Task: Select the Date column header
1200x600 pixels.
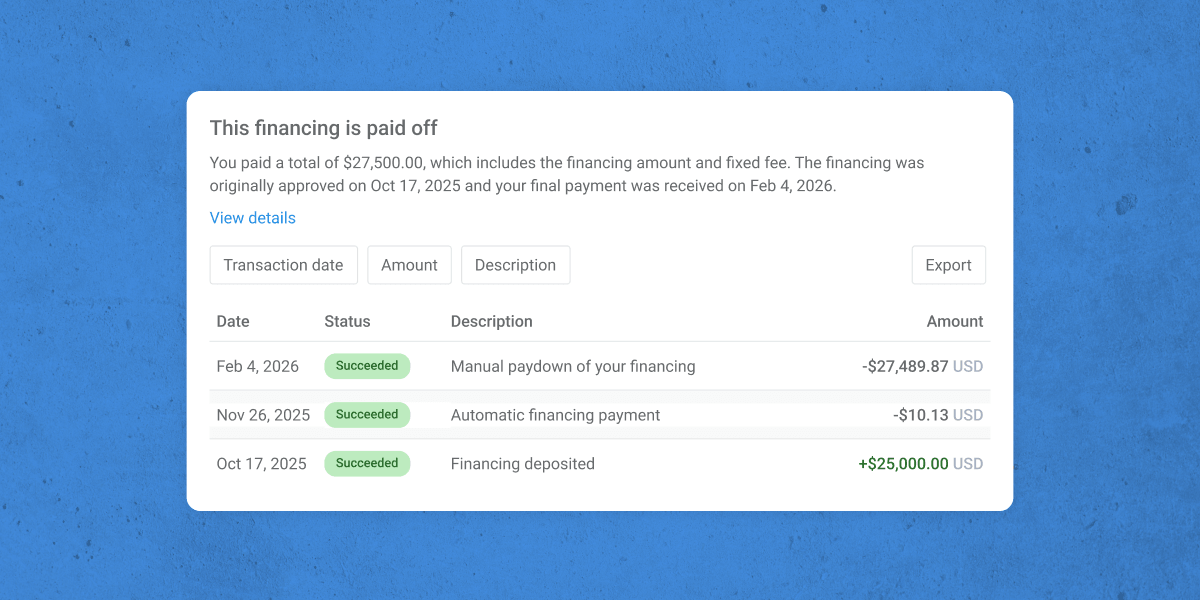Action: [233, 321]
